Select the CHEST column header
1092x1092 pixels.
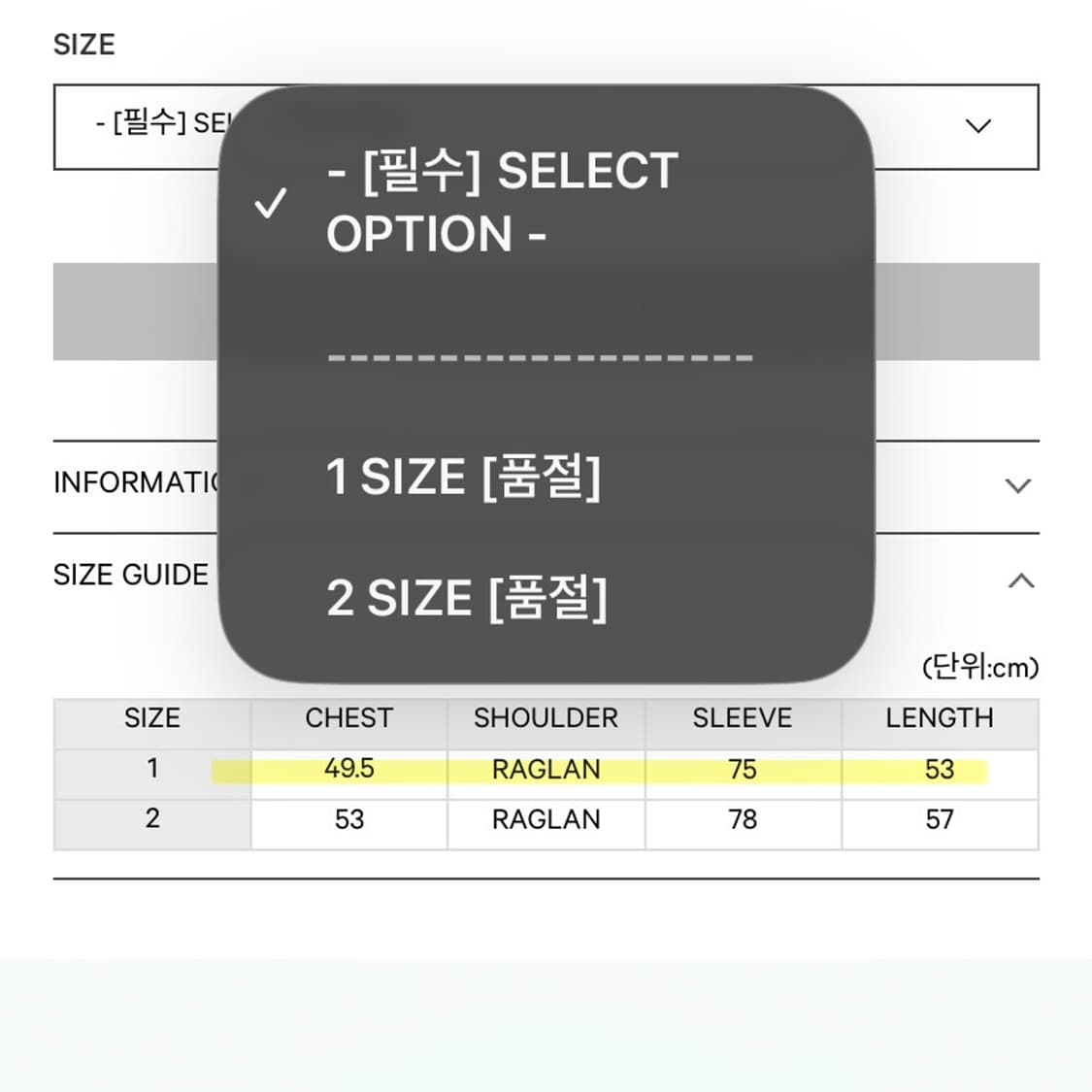point(348,718)
